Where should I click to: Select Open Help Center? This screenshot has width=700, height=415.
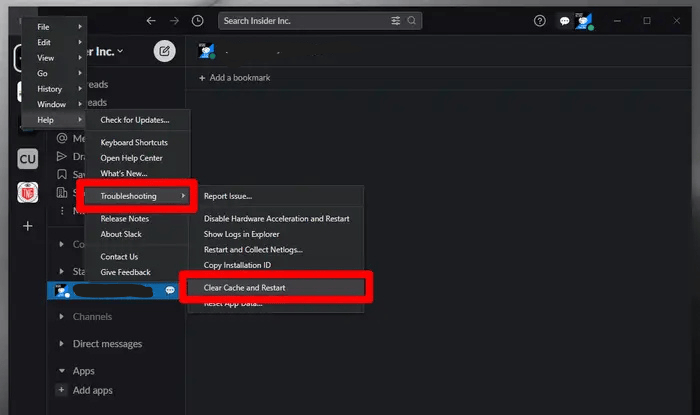[x=131, y=158]
